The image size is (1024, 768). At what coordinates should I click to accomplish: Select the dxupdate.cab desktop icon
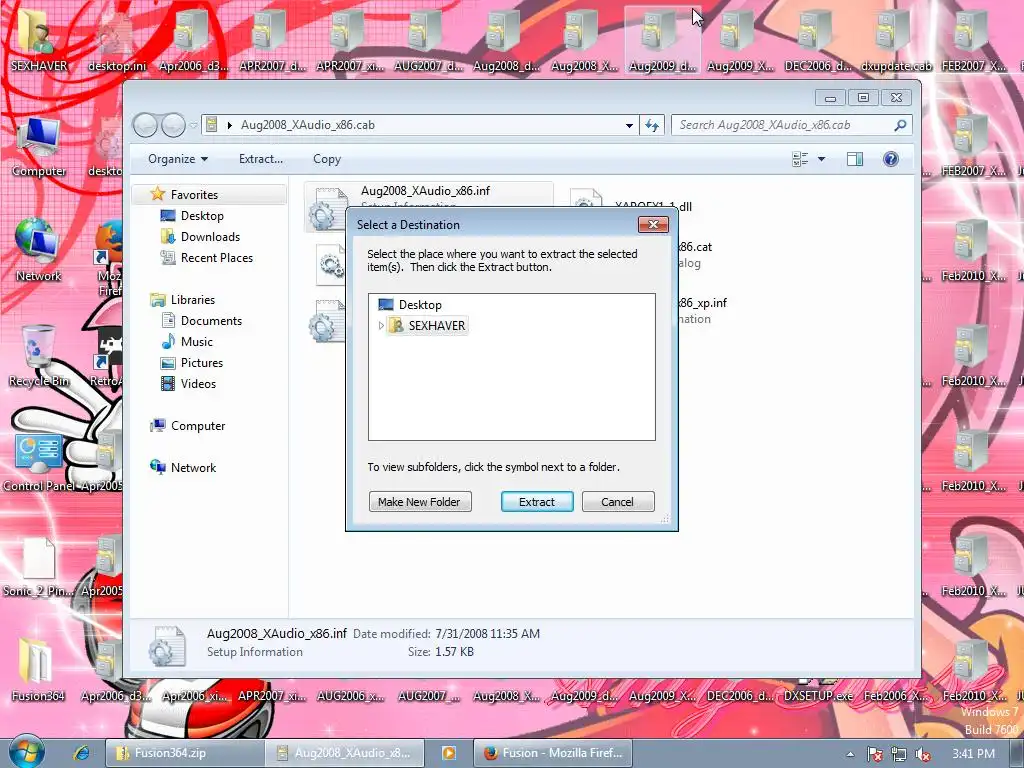pos(896,40)
